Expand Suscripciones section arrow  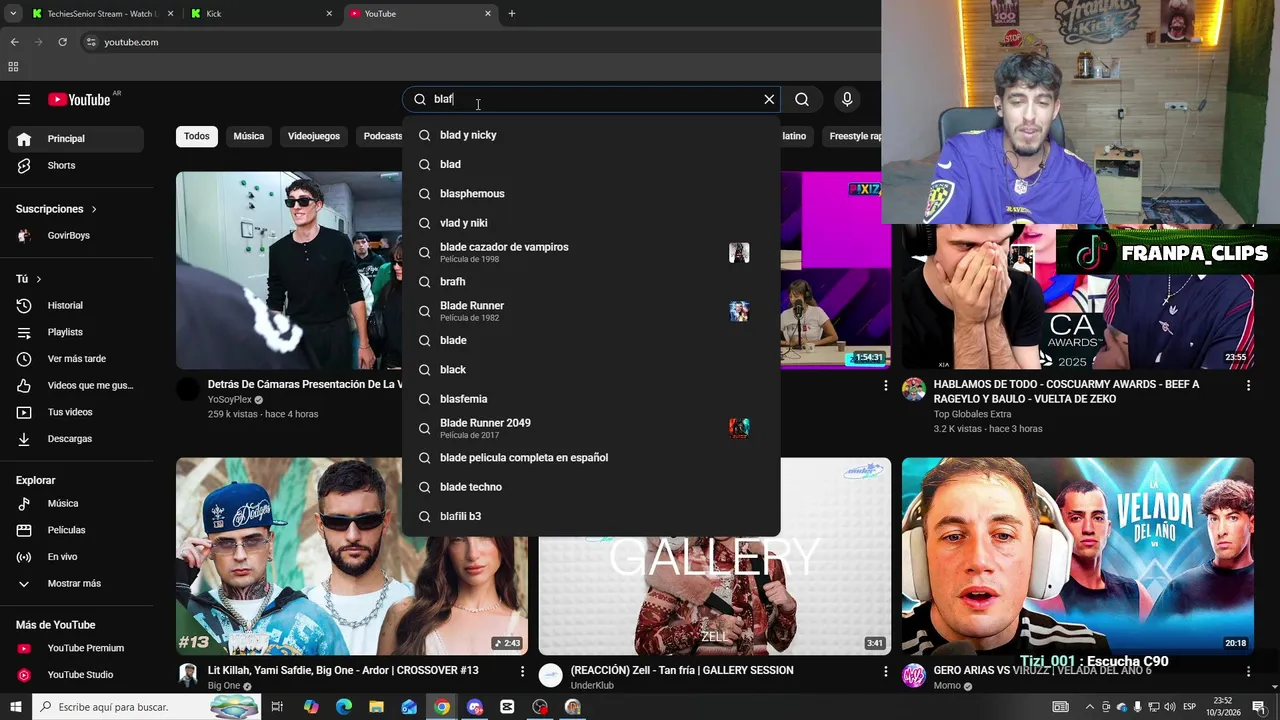pos(94,209)
